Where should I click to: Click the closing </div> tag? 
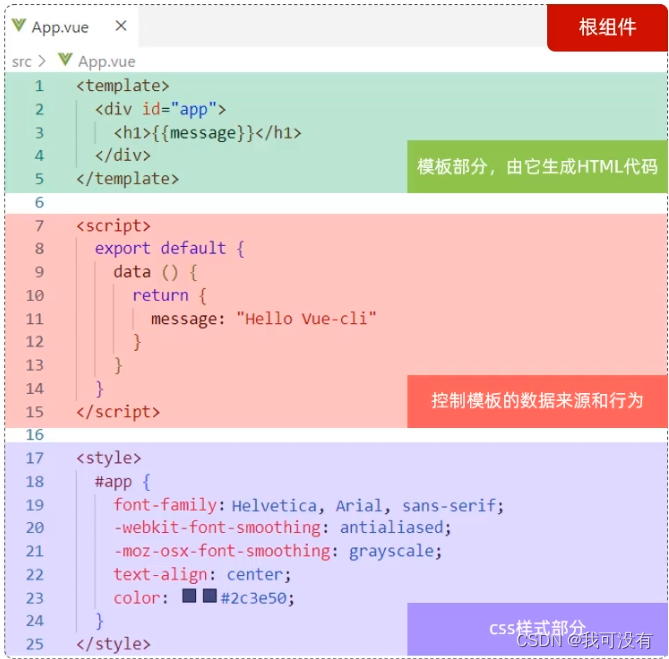(123, 155)
